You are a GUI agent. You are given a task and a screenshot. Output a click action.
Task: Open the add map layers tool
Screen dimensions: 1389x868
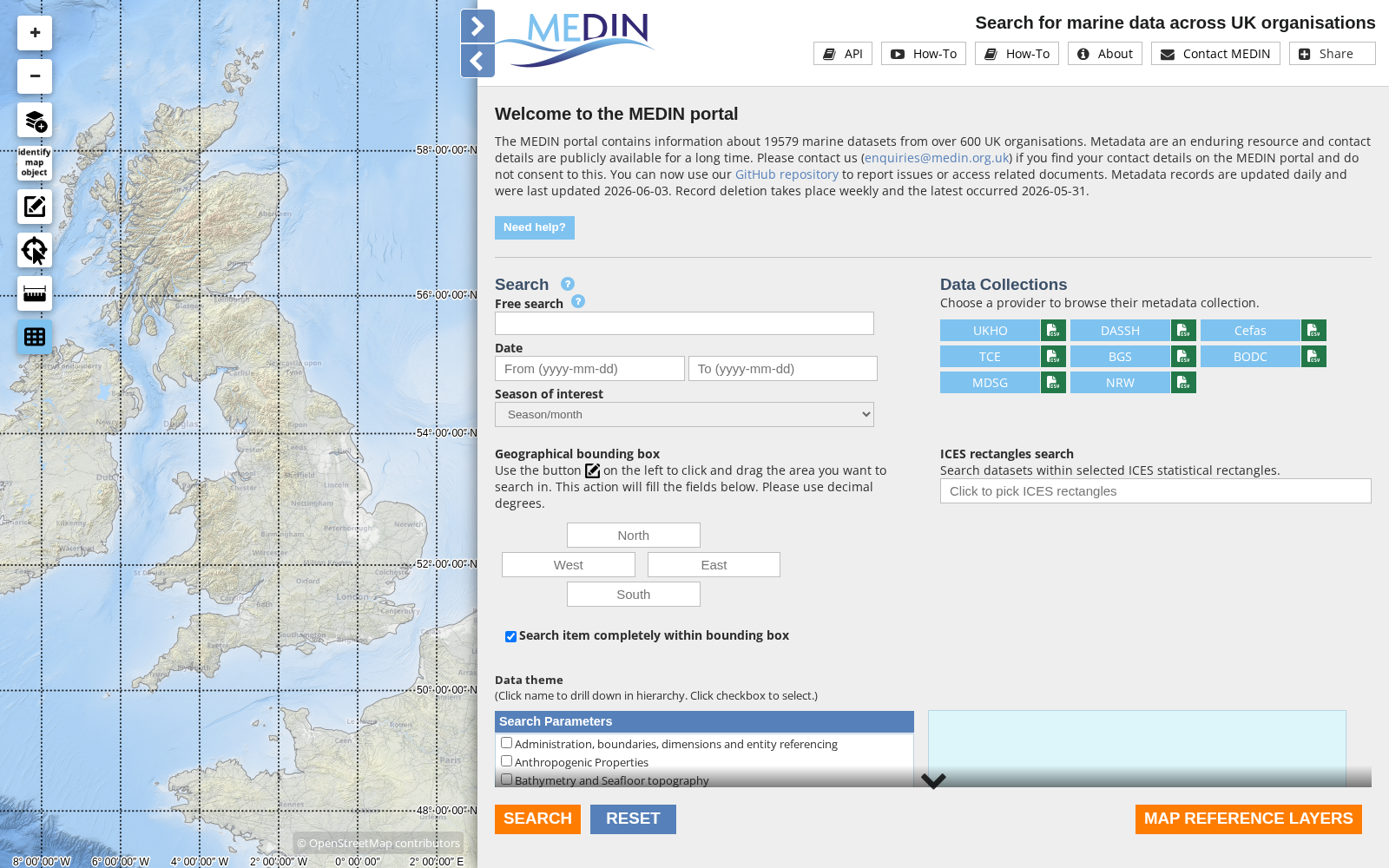click(x=35, y=120)
